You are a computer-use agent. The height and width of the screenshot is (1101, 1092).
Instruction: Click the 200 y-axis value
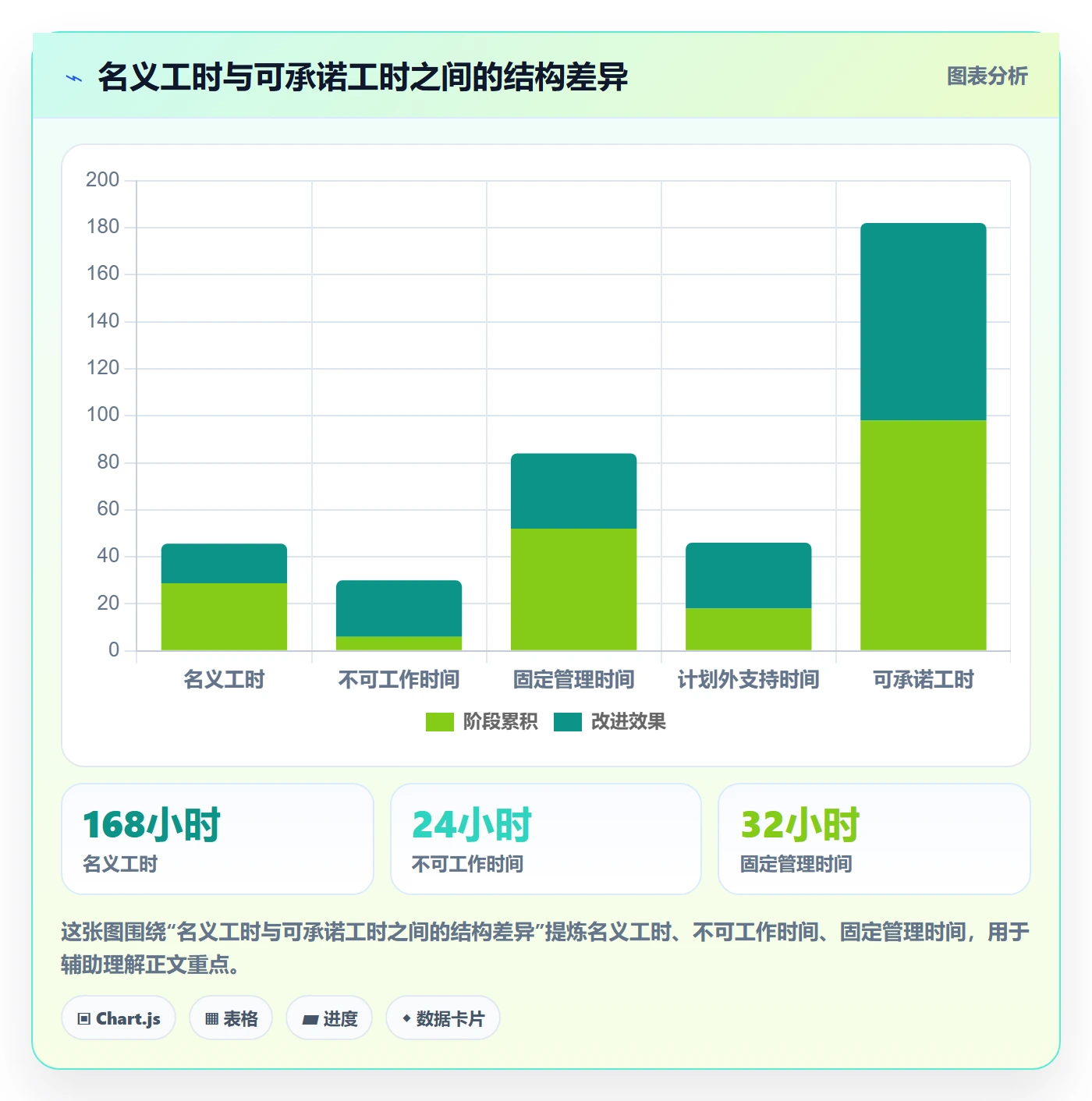pos(102,180)
